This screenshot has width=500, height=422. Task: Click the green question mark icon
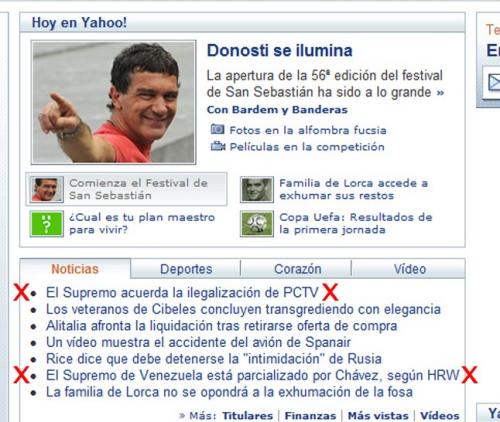click(x=46, y=224)
